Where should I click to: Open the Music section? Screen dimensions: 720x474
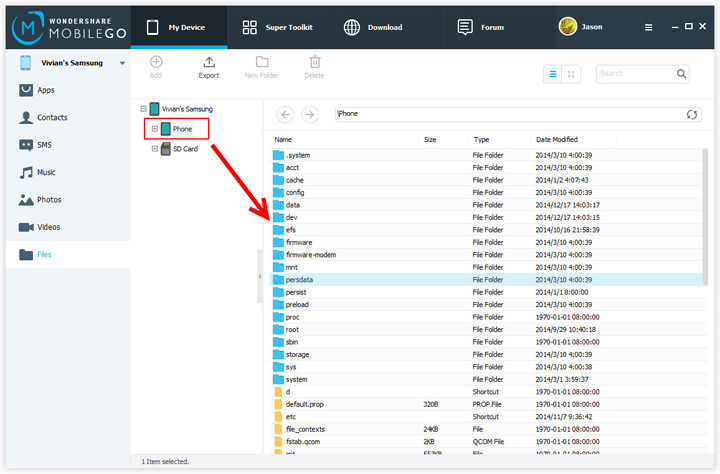(68, 172)
